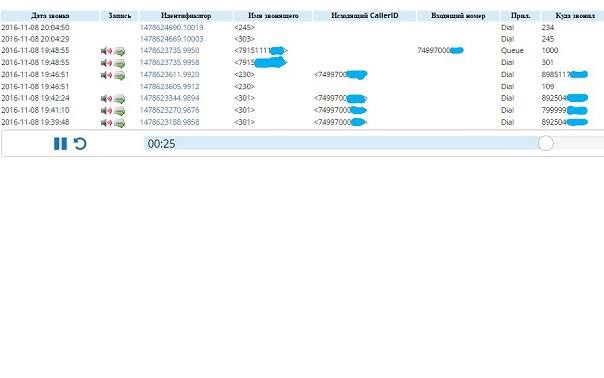Open identifier link 1478623735.9950
This screenshot has width=604, height=378.
tap(169, 50)
